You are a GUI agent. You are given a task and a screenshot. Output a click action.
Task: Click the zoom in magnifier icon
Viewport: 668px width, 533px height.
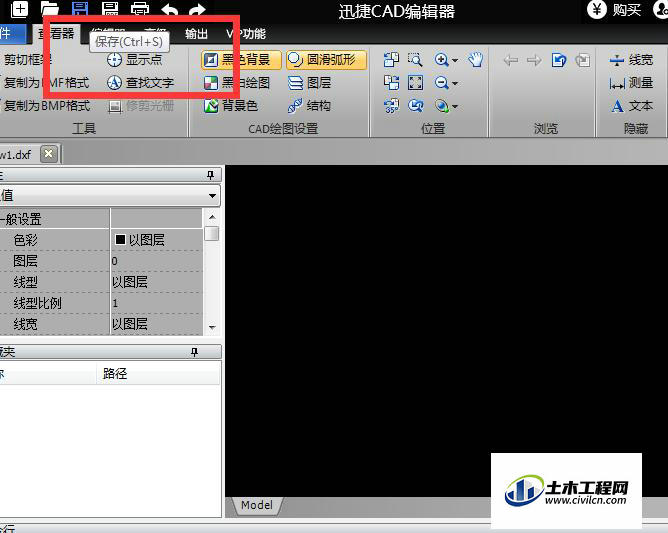[441, 60]
